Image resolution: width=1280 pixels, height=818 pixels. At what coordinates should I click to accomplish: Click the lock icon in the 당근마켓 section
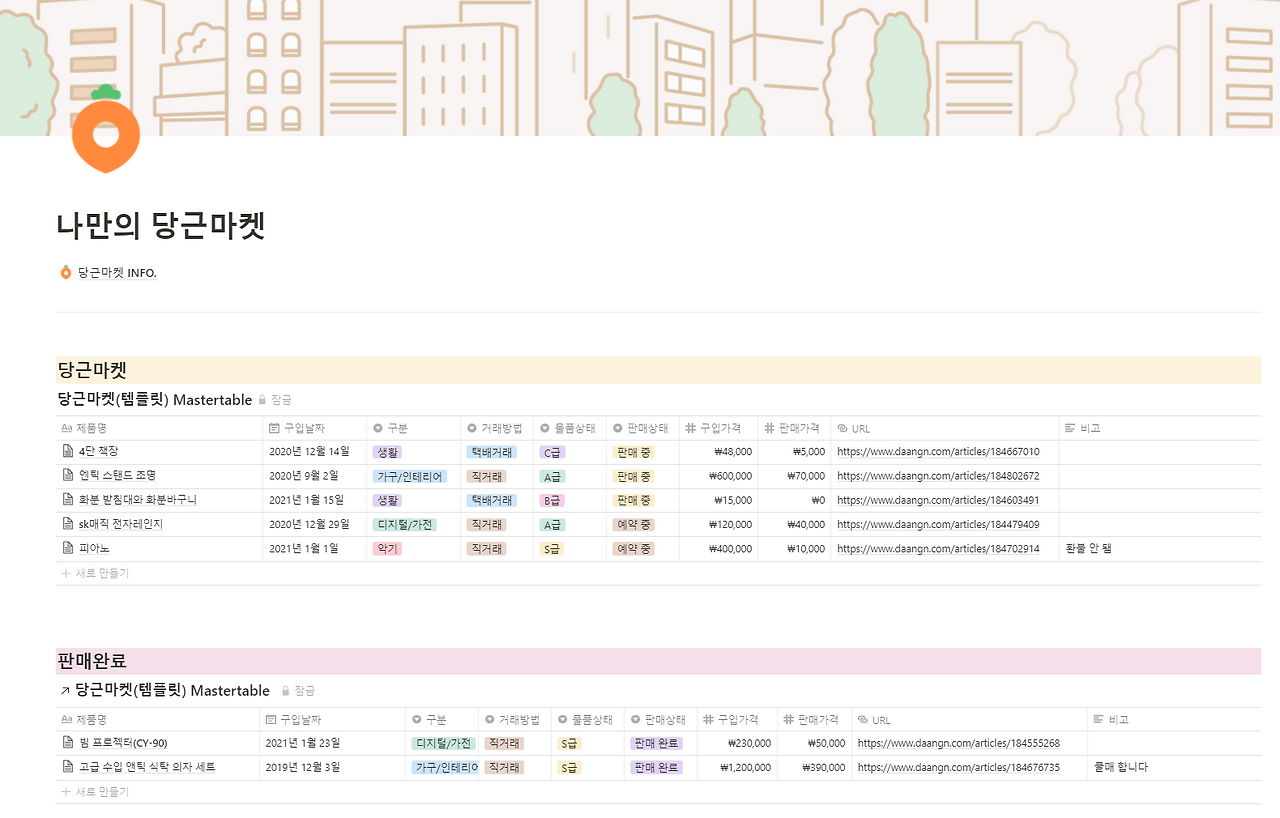click(x=262, y=400)
